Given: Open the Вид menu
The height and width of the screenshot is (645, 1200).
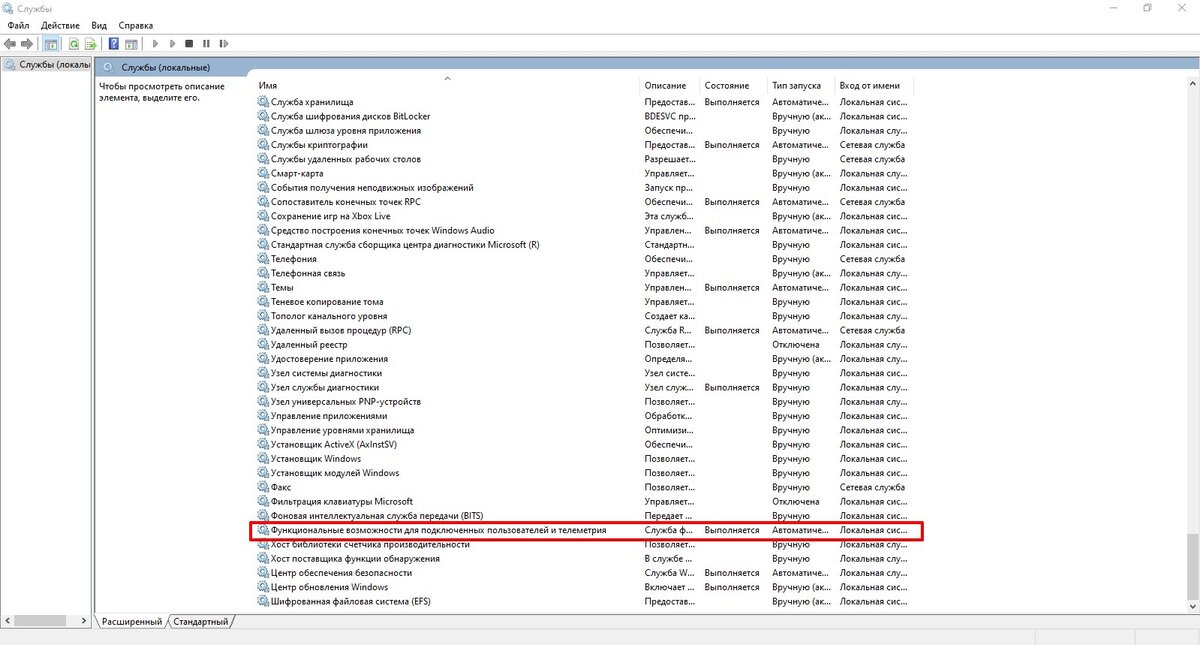Looking at the screenshot, I should coord(99,25).
